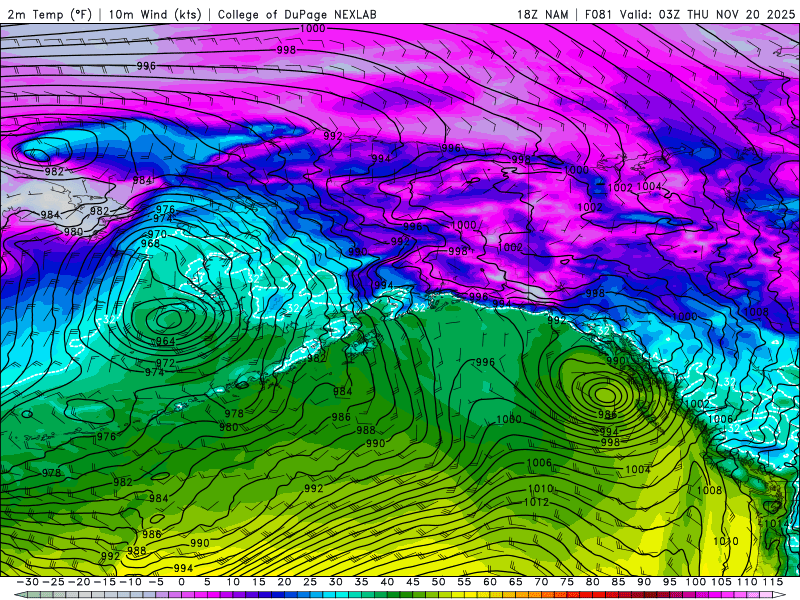The image size is (800, 600).
Task: Click the 5 value on the temperature scale
Action: click(x=207, y=582)
